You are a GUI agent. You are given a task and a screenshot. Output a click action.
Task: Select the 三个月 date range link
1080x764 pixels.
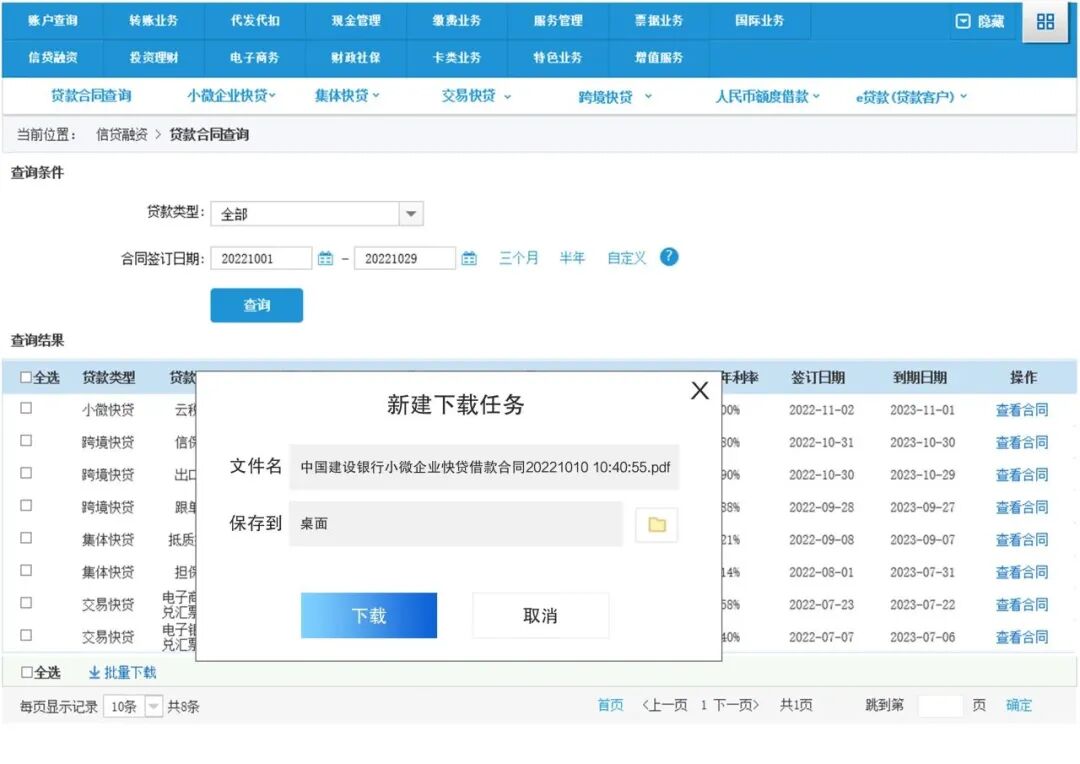click(x=518, y=258)
